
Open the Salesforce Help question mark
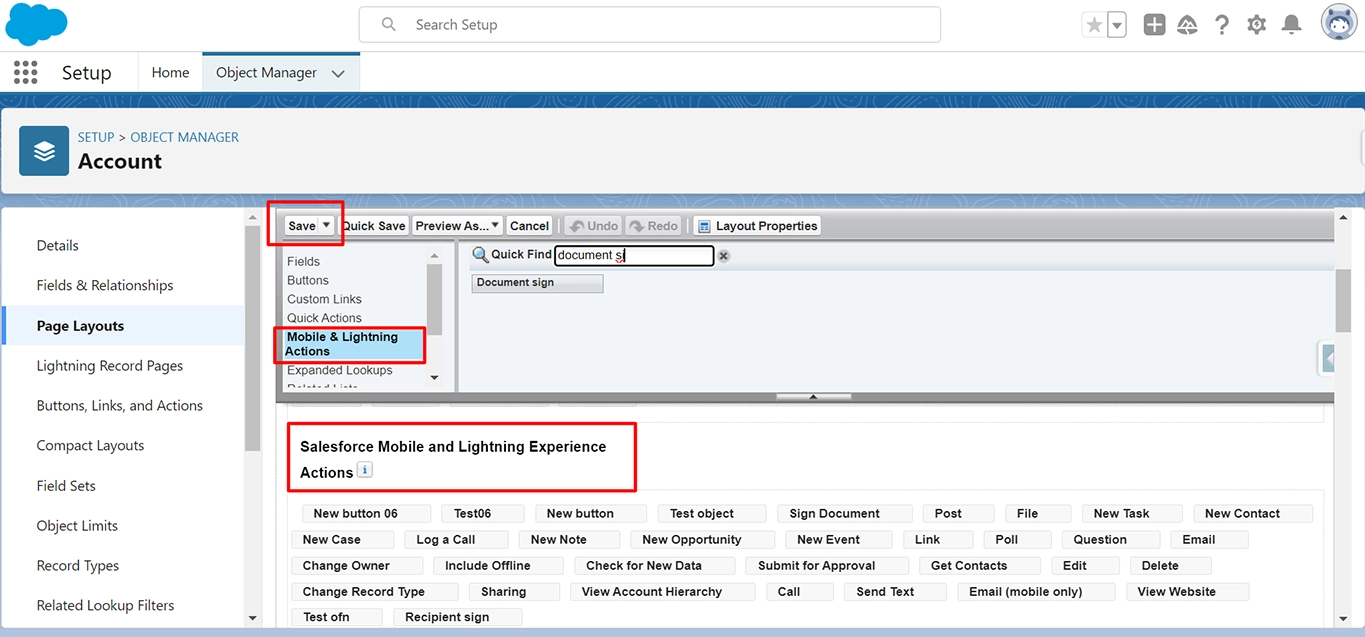1222,25
